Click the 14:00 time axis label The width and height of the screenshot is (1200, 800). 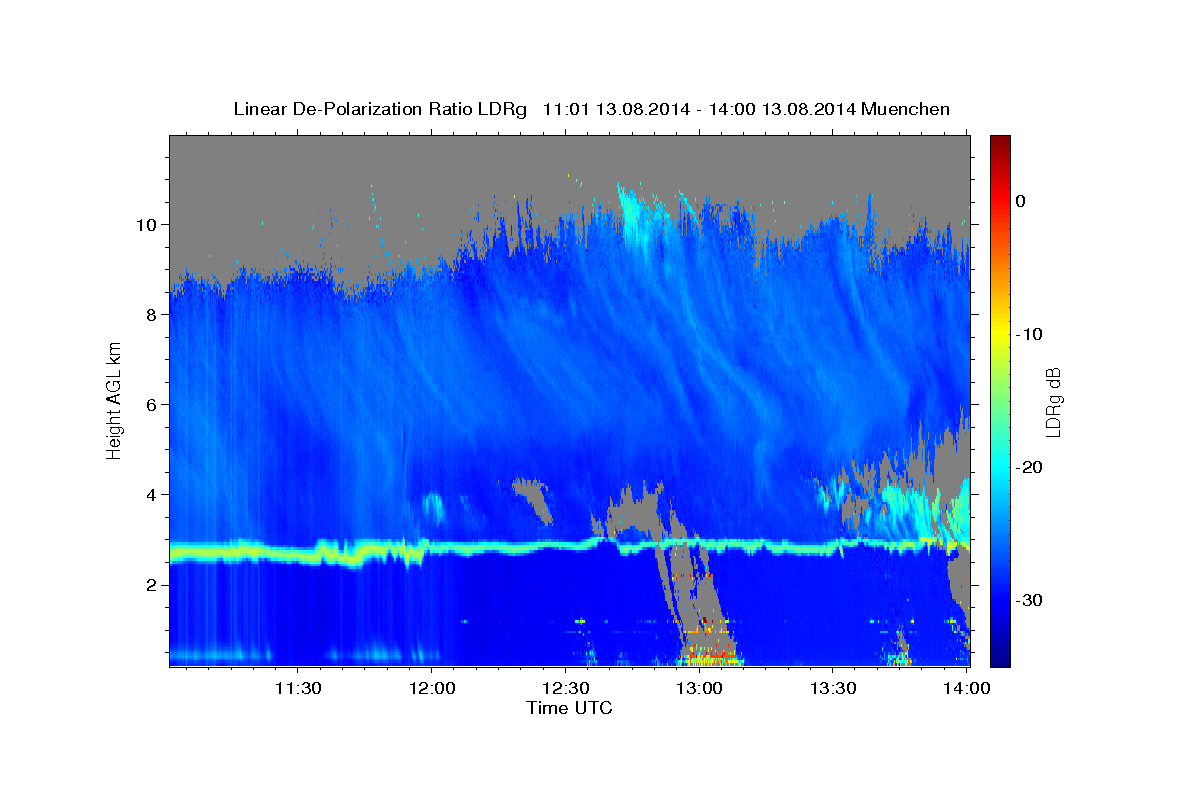[966, 688]
